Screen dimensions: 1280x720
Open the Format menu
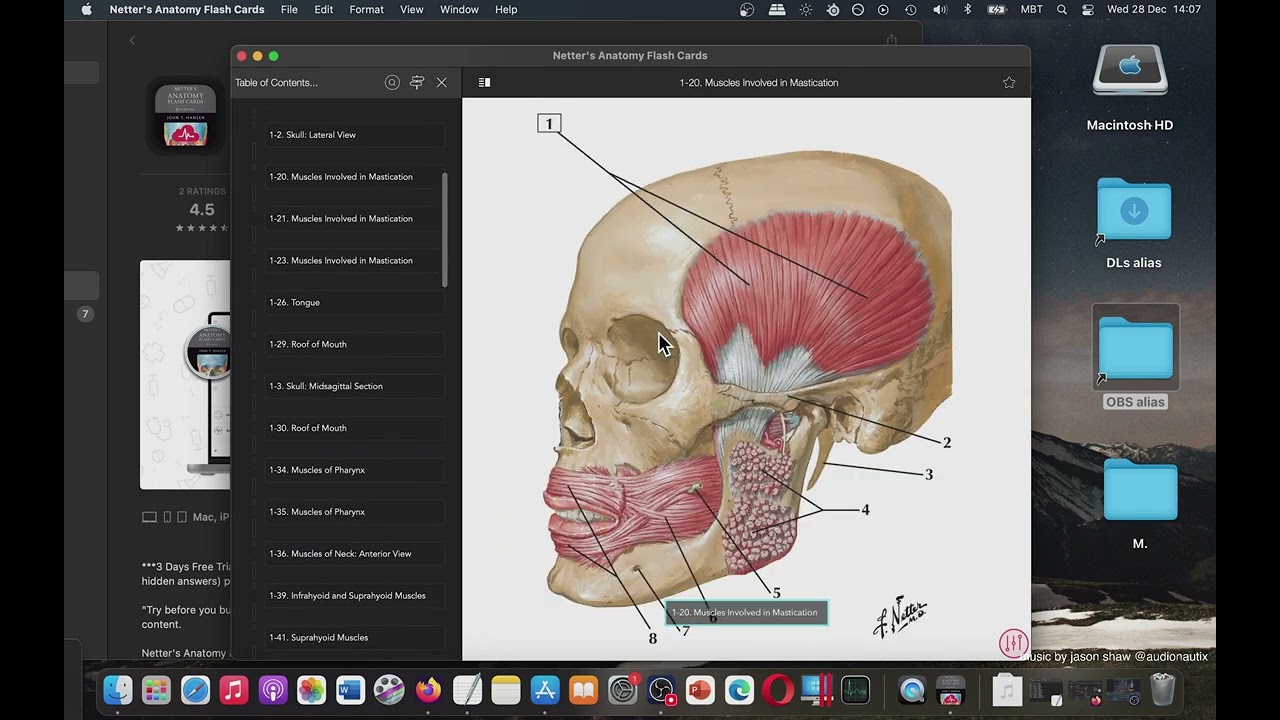click(366, 10)
